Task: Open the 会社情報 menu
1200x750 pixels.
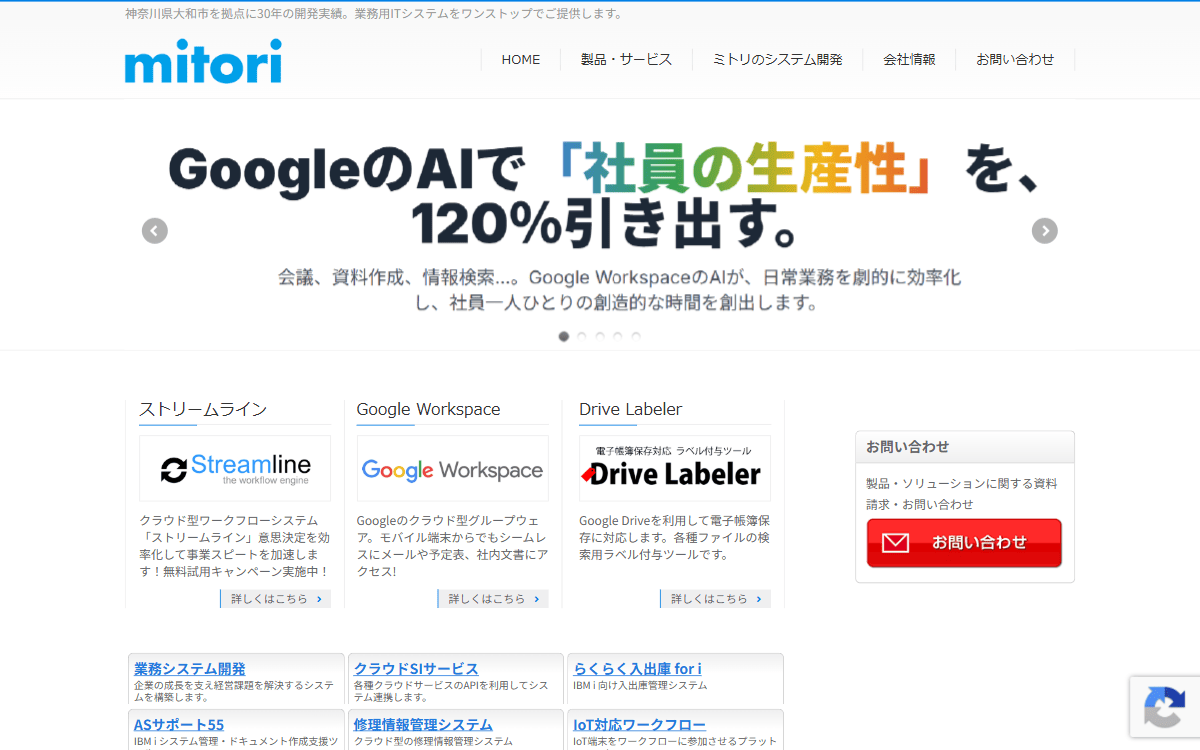Action: click(x=909, y=60)
